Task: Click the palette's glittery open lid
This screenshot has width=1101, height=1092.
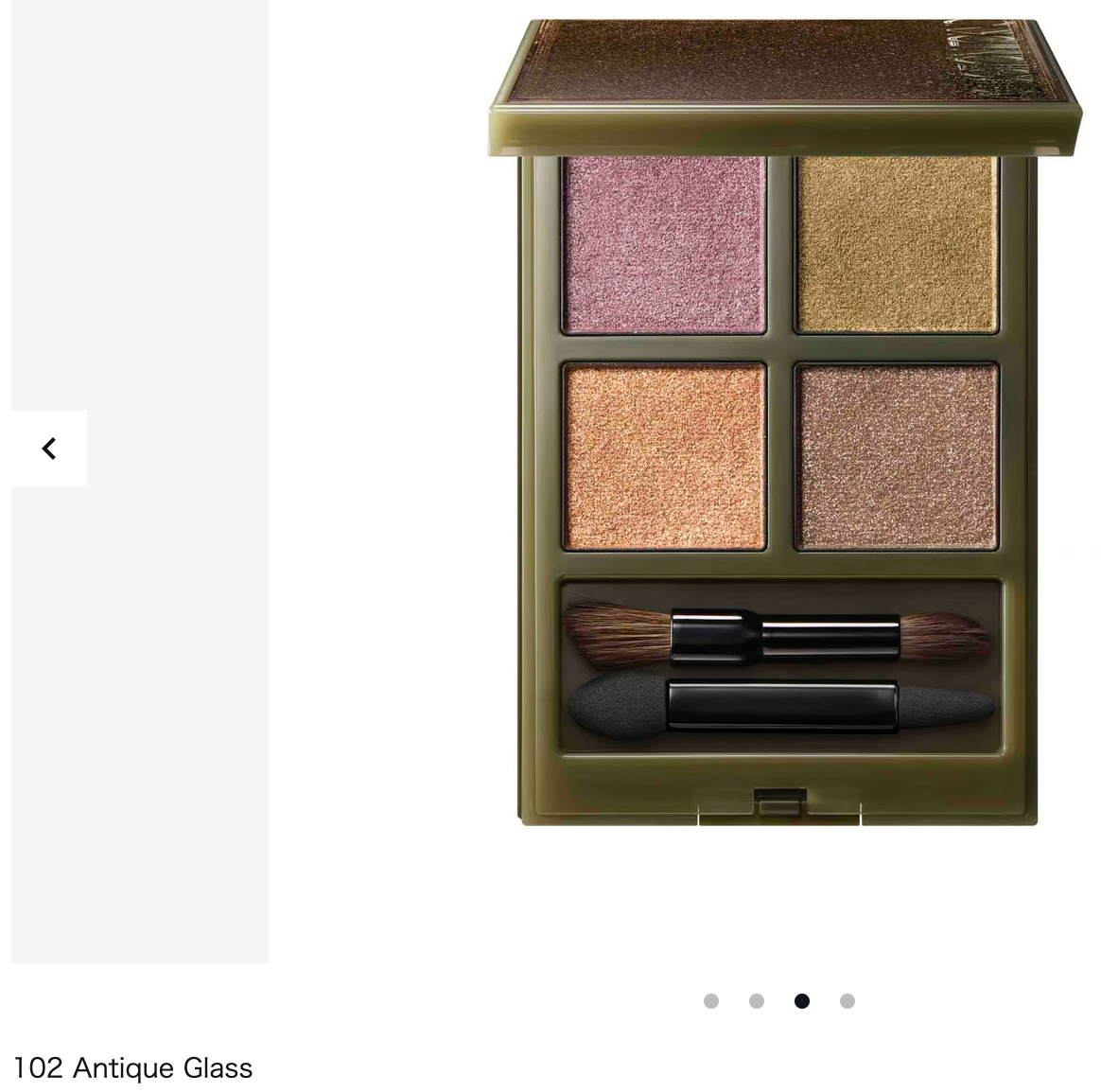Action: point(784,86)
